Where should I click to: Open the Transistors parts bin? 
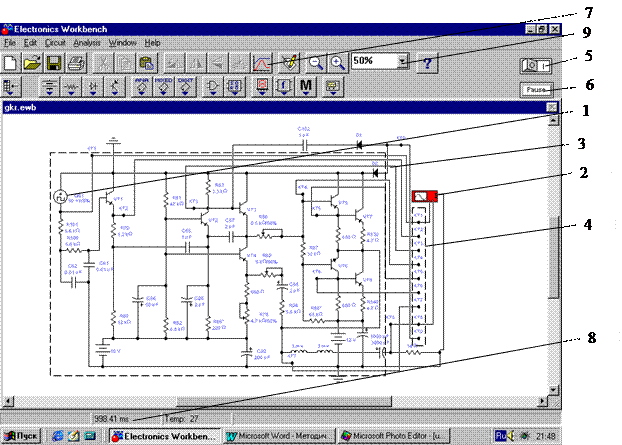[115, 87]
